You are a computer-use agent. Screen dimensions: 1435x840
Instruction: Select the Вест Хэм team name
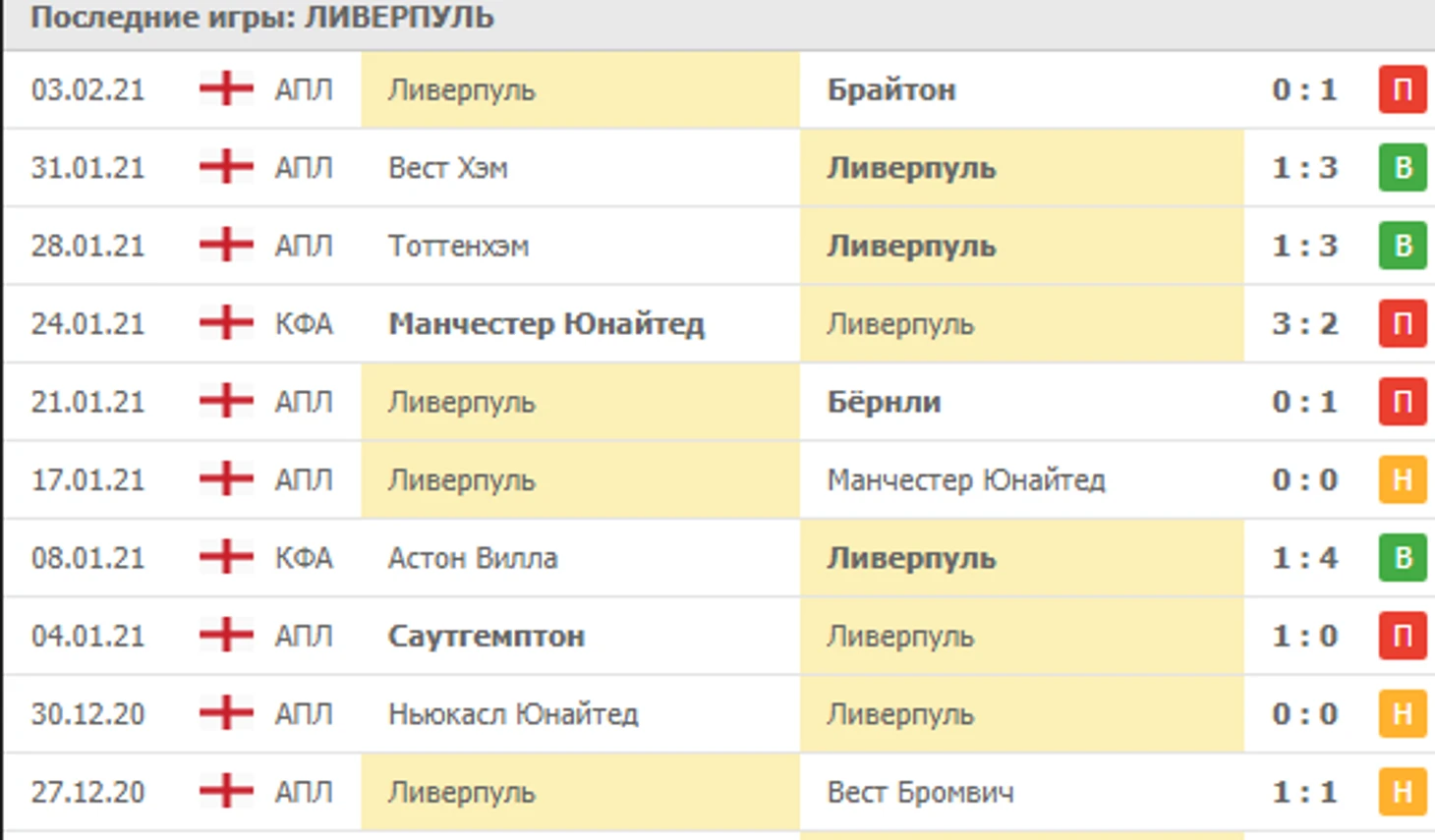(x=448, y=167)
